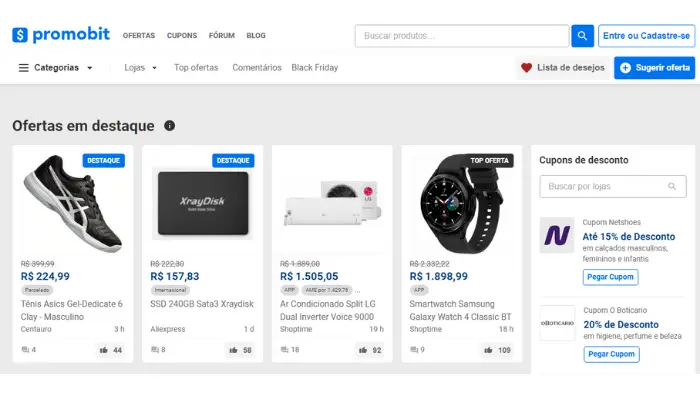Go to the CUPONS menu item
The height and width of the screenshot is (400, 700).
tap(182, 36)
